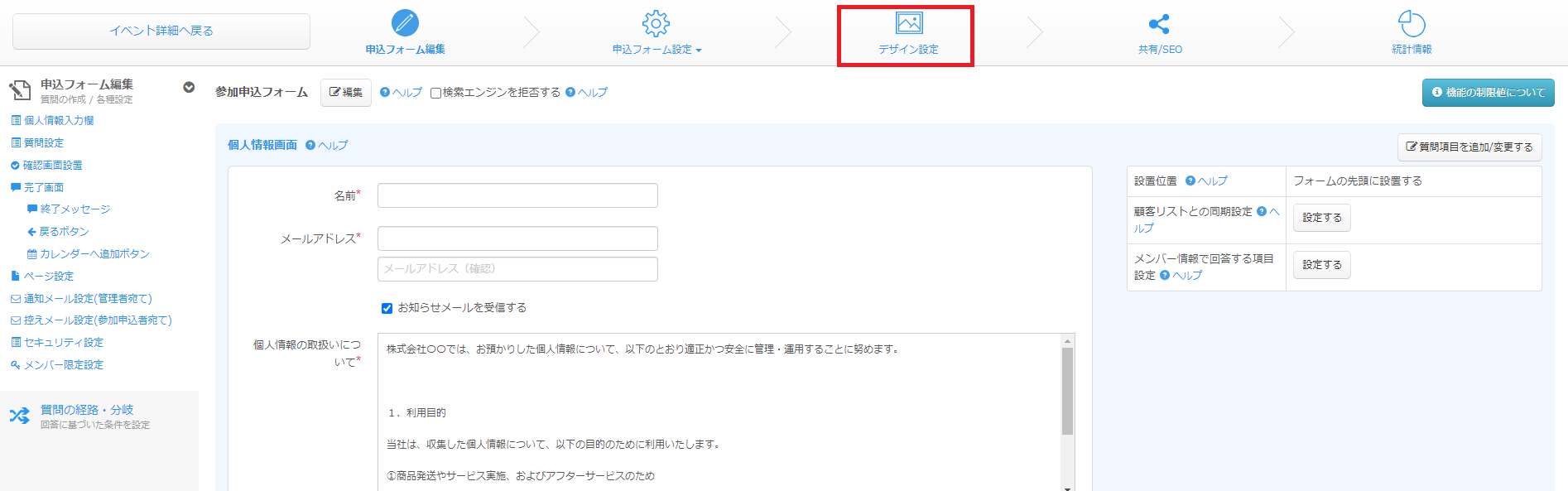Click 質問項目を追加/変更する button
Viewport: 1568px width, 491px height.
pyautogui.click(x=1469, y=147)
